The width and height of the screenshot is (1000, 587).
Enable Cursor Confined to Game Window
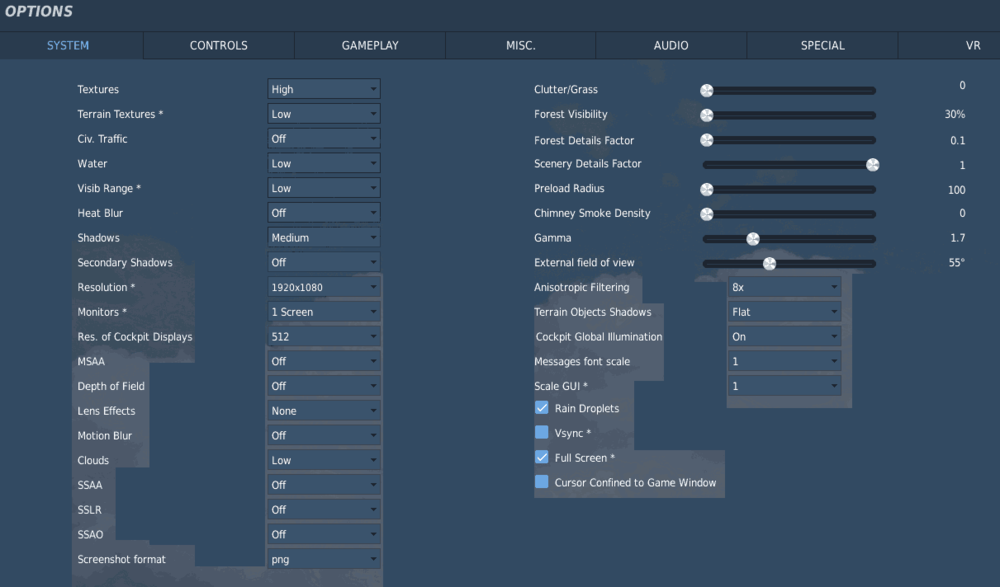pos(538,482)
